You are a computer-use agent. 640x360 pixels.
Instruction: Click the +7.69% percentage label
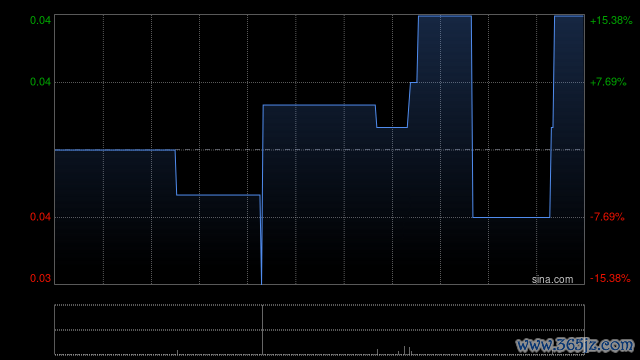coord(608,82)
